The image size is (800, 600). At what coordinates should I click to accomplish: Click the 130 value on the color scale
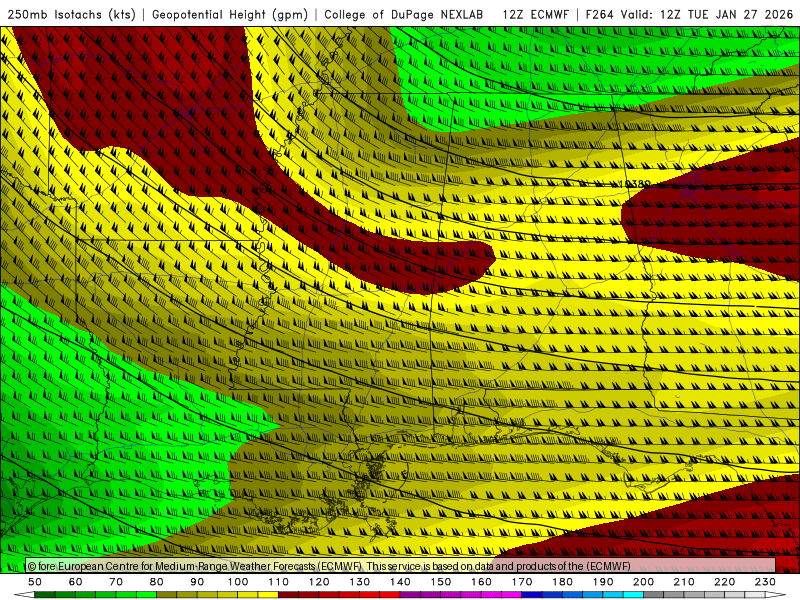pos(359,582)
